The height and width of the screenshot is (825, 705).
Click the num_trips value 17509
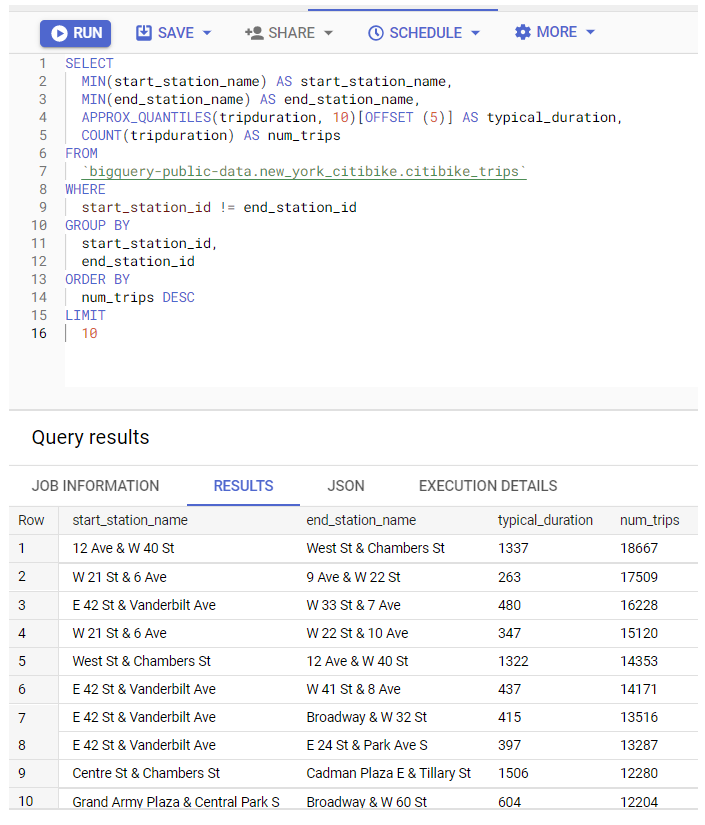tap(639, 577)
